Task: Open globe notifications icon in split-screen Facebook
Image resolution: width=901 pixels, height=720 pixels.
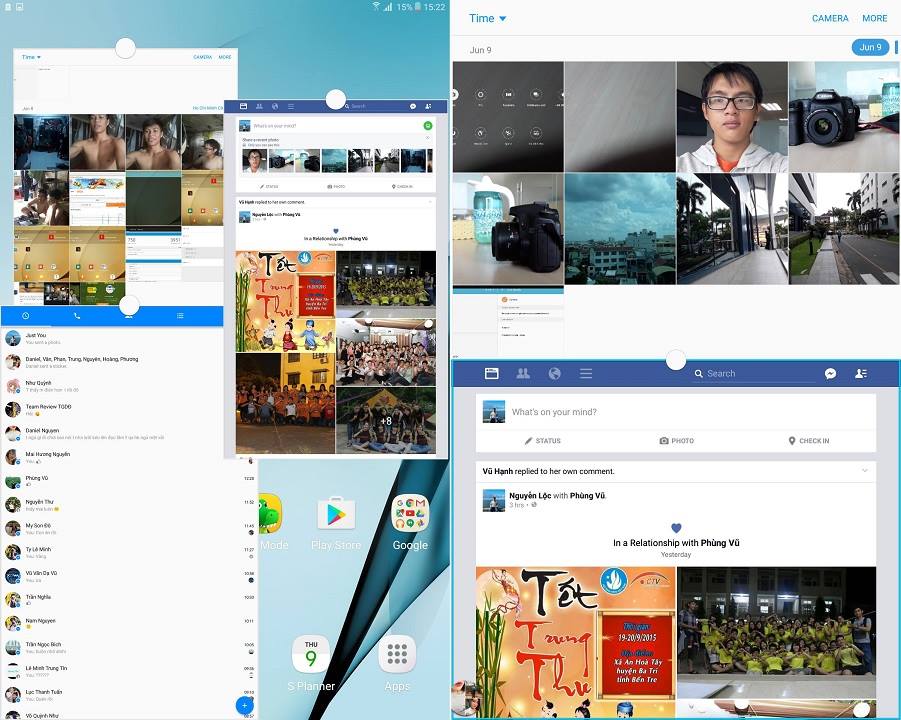Action: pyautogui.click(x=555, y=374)
